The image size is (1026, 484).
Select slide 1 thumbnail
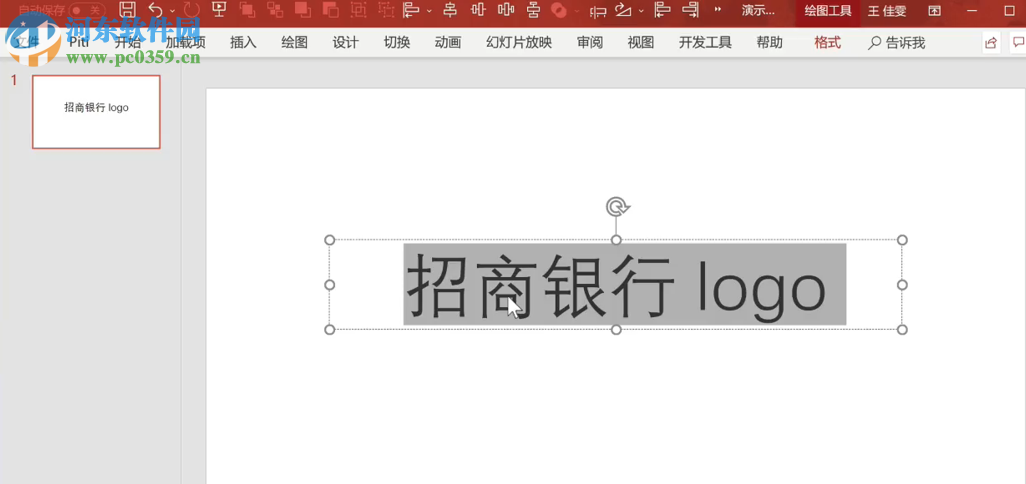pos(96,112)
